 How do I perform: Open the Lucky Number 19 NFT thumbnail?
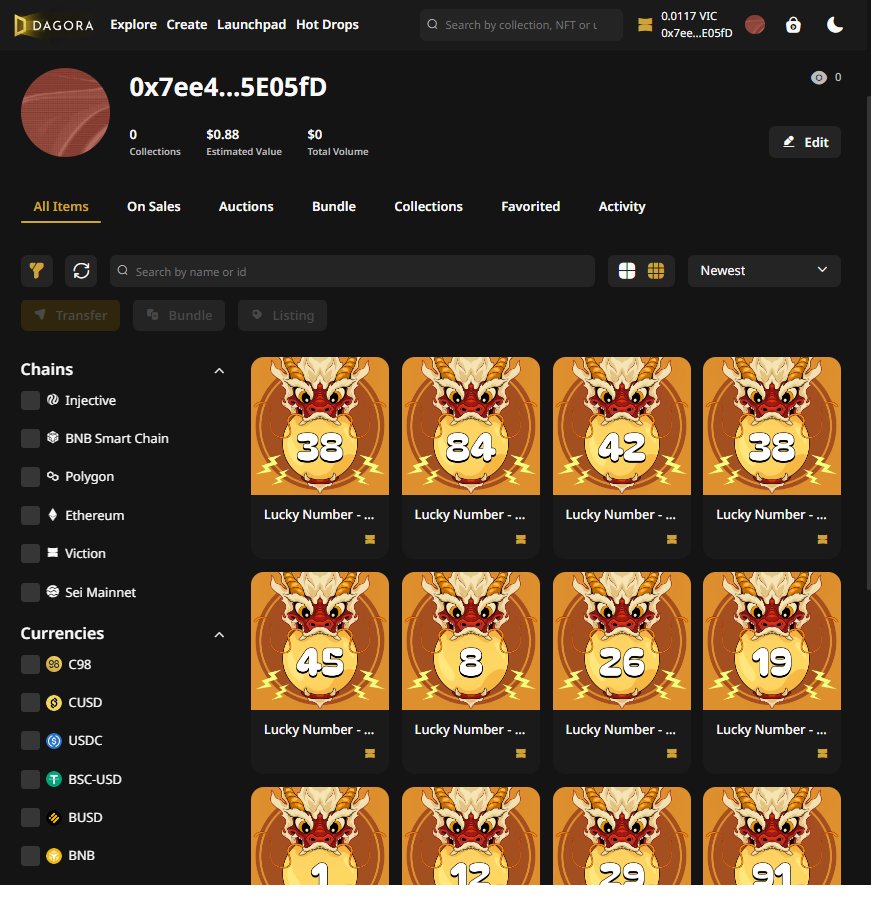tap(772, 641)
